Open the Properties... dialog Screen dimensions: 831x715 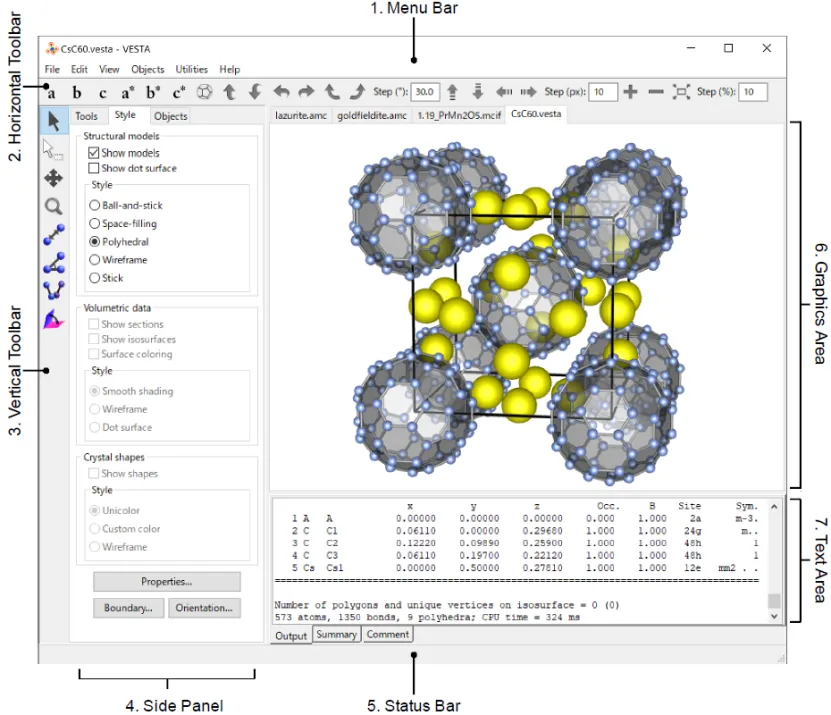tap(167, 581)
